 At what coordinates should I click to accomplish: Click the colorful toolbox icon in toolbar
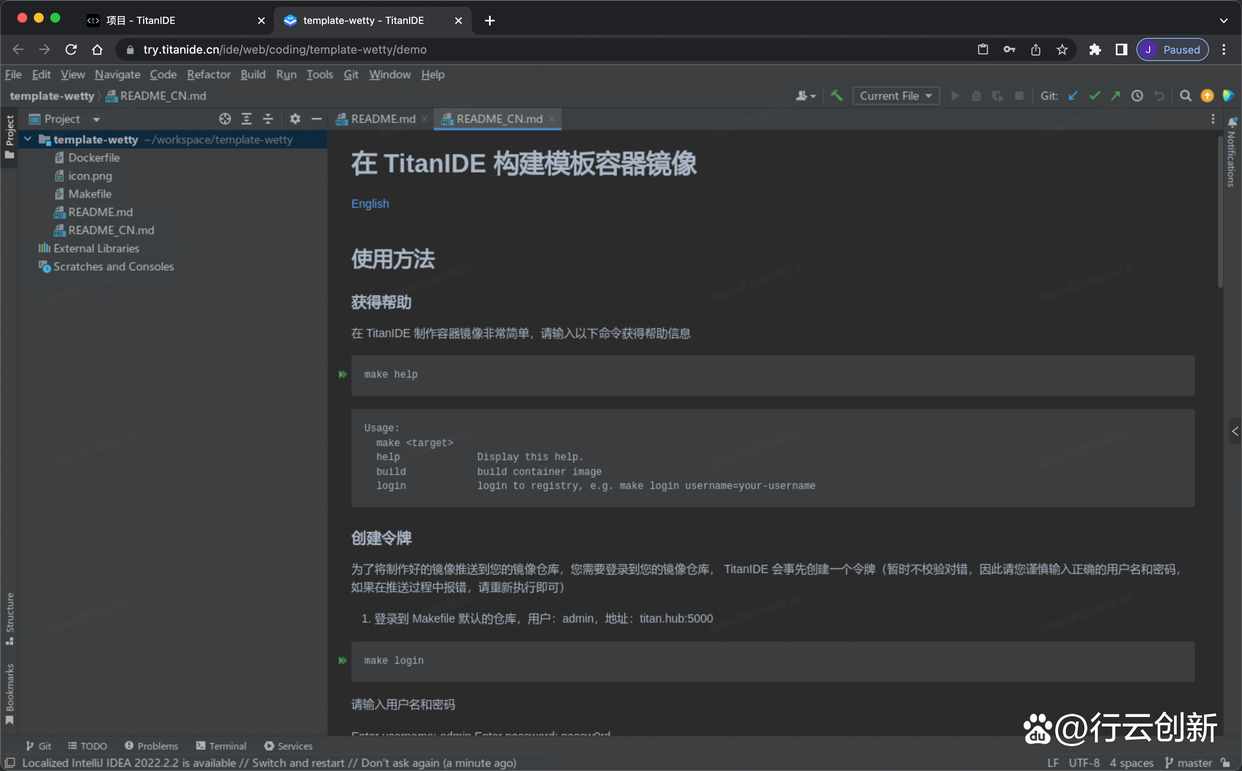1228,96
